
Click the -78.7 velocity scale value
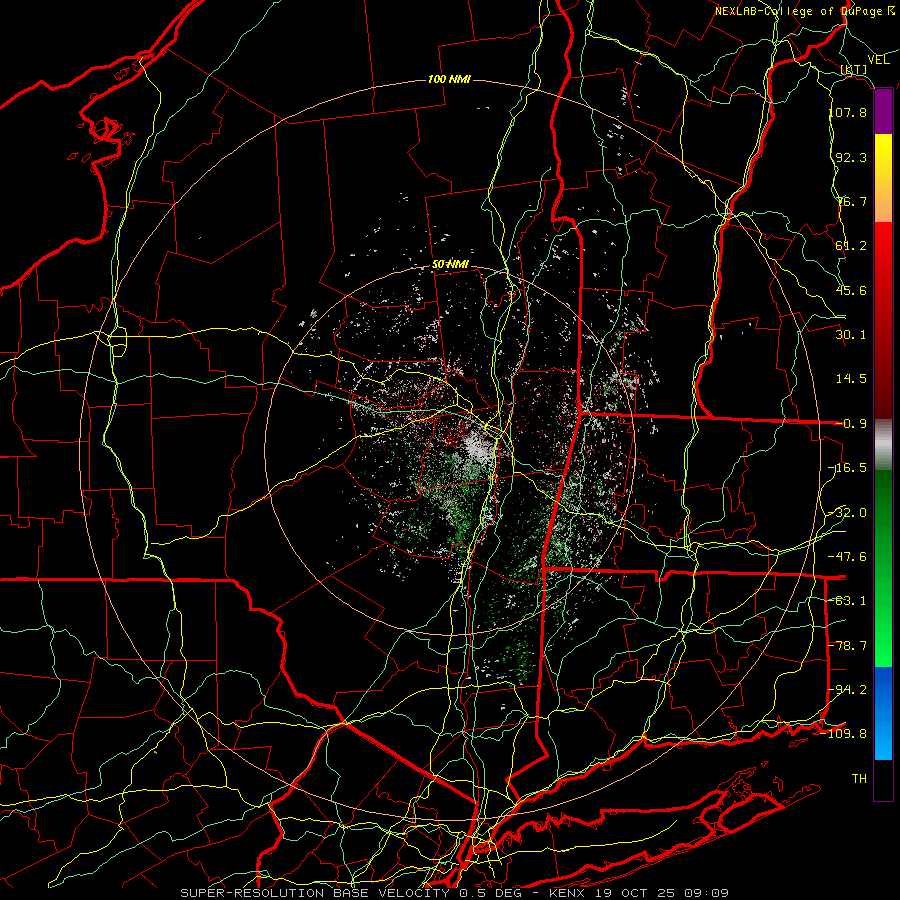coord(848,646)
